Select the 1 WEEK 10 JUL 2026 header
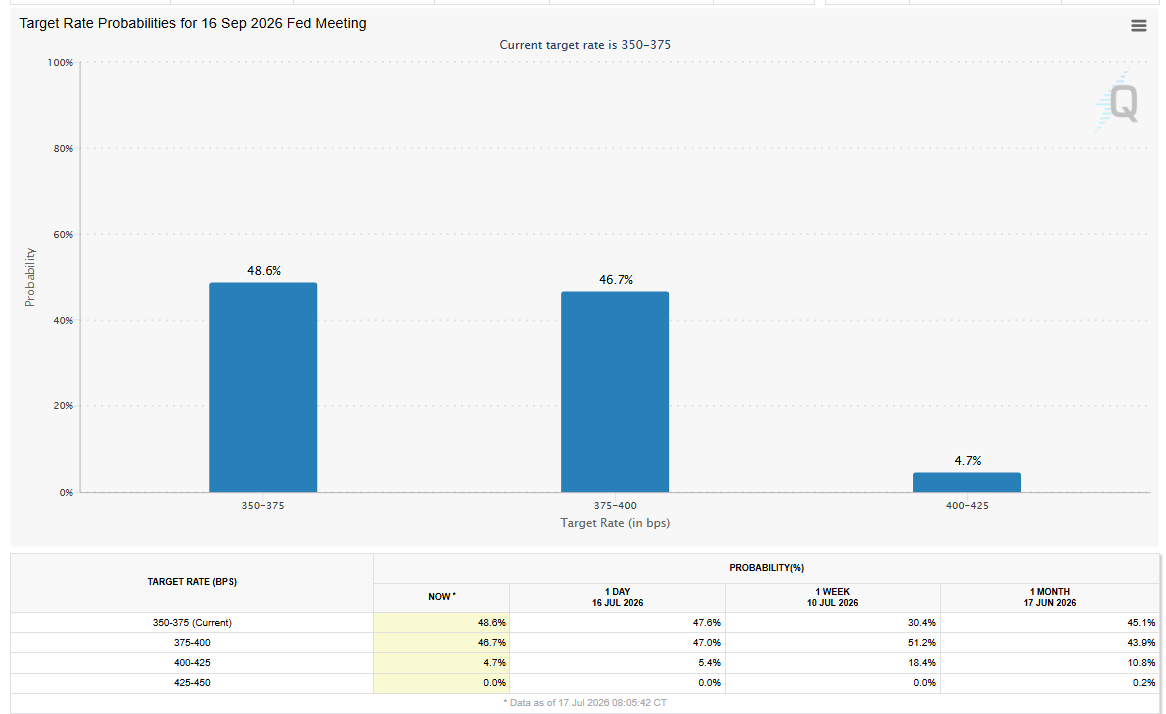Screen dimensions: 1166x714 click(832, 597)
